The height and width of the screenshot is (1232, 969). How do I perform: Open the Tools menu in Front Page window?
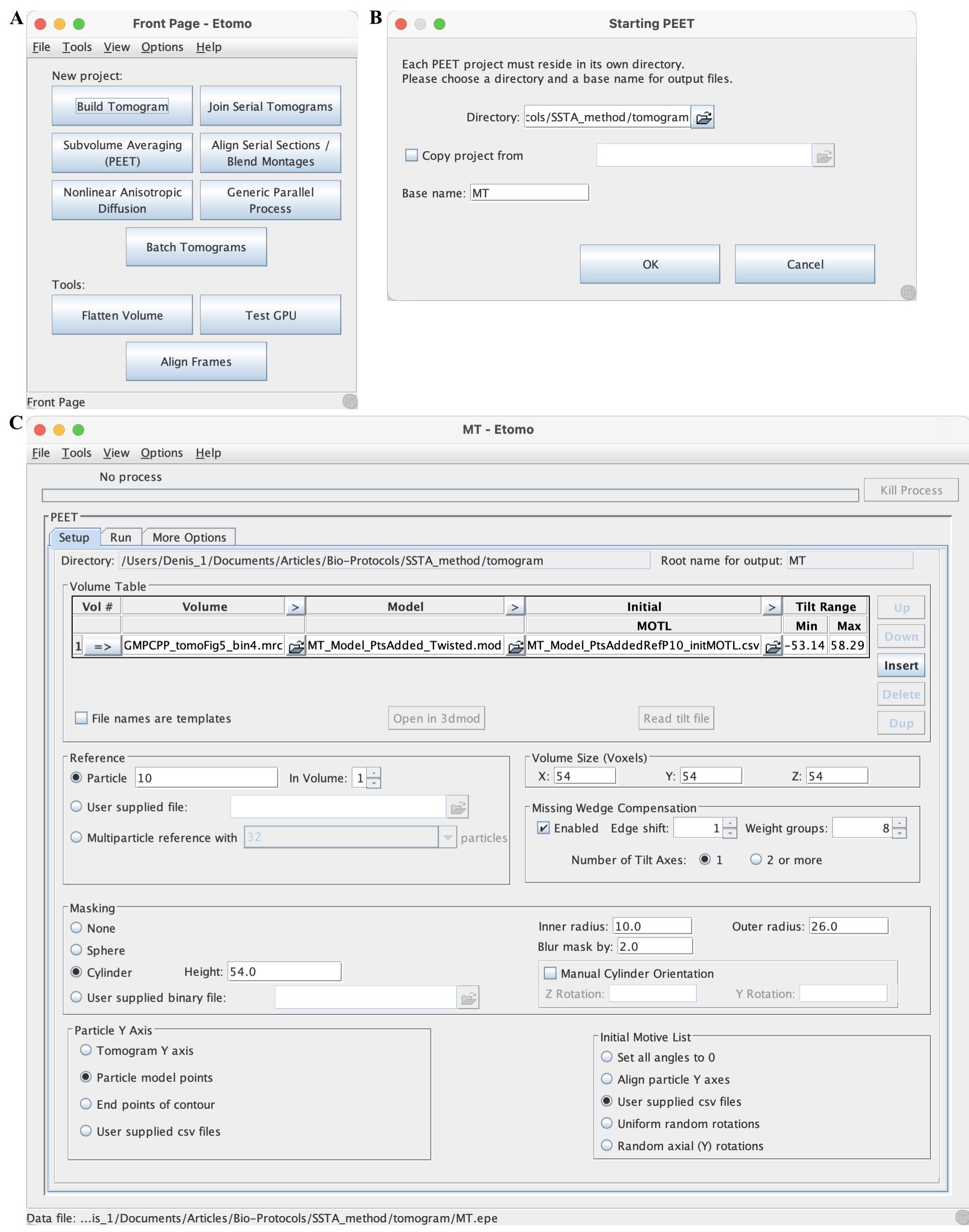77,47
